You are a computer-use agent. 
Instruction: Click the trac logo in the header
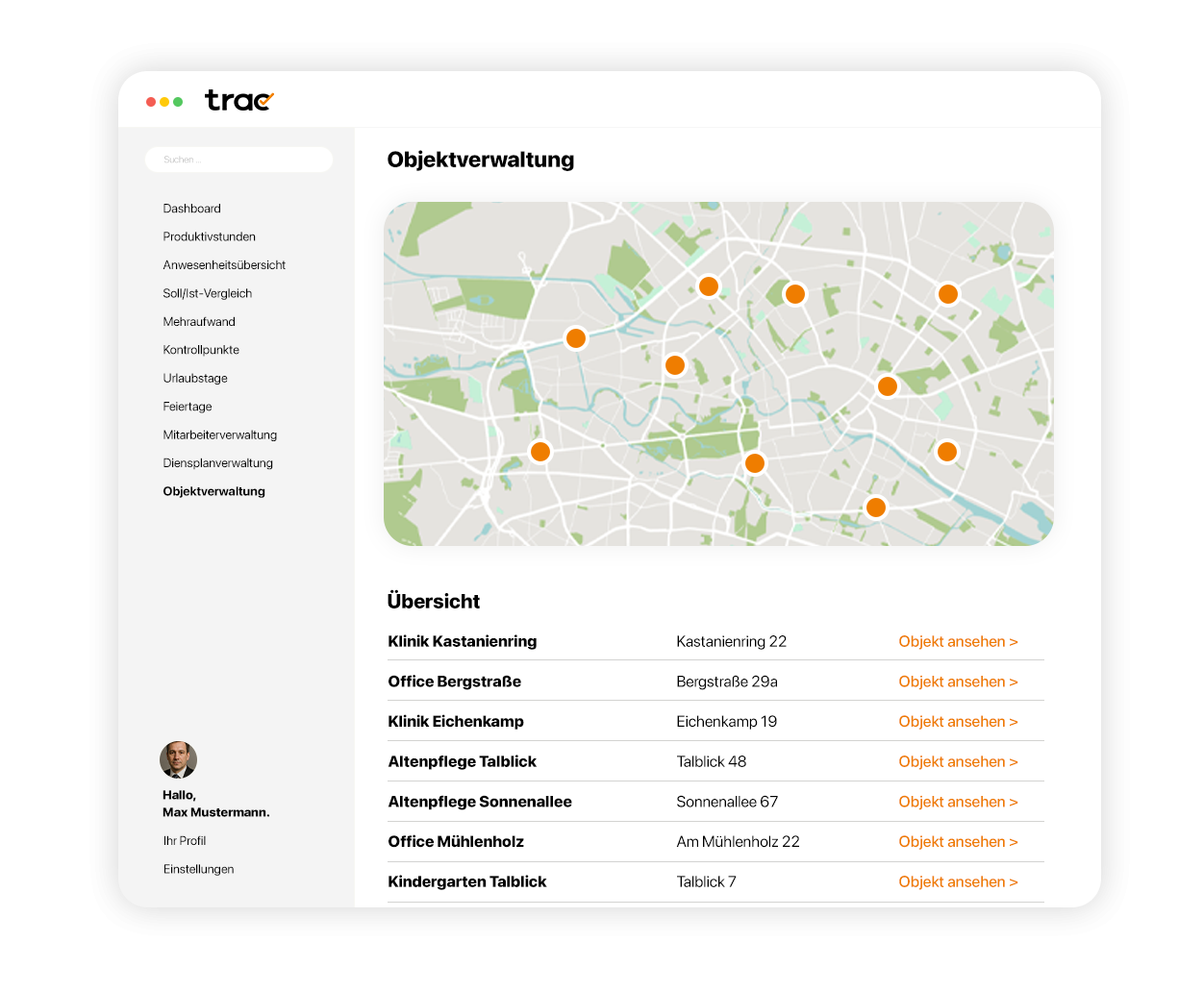click(238, 100)
